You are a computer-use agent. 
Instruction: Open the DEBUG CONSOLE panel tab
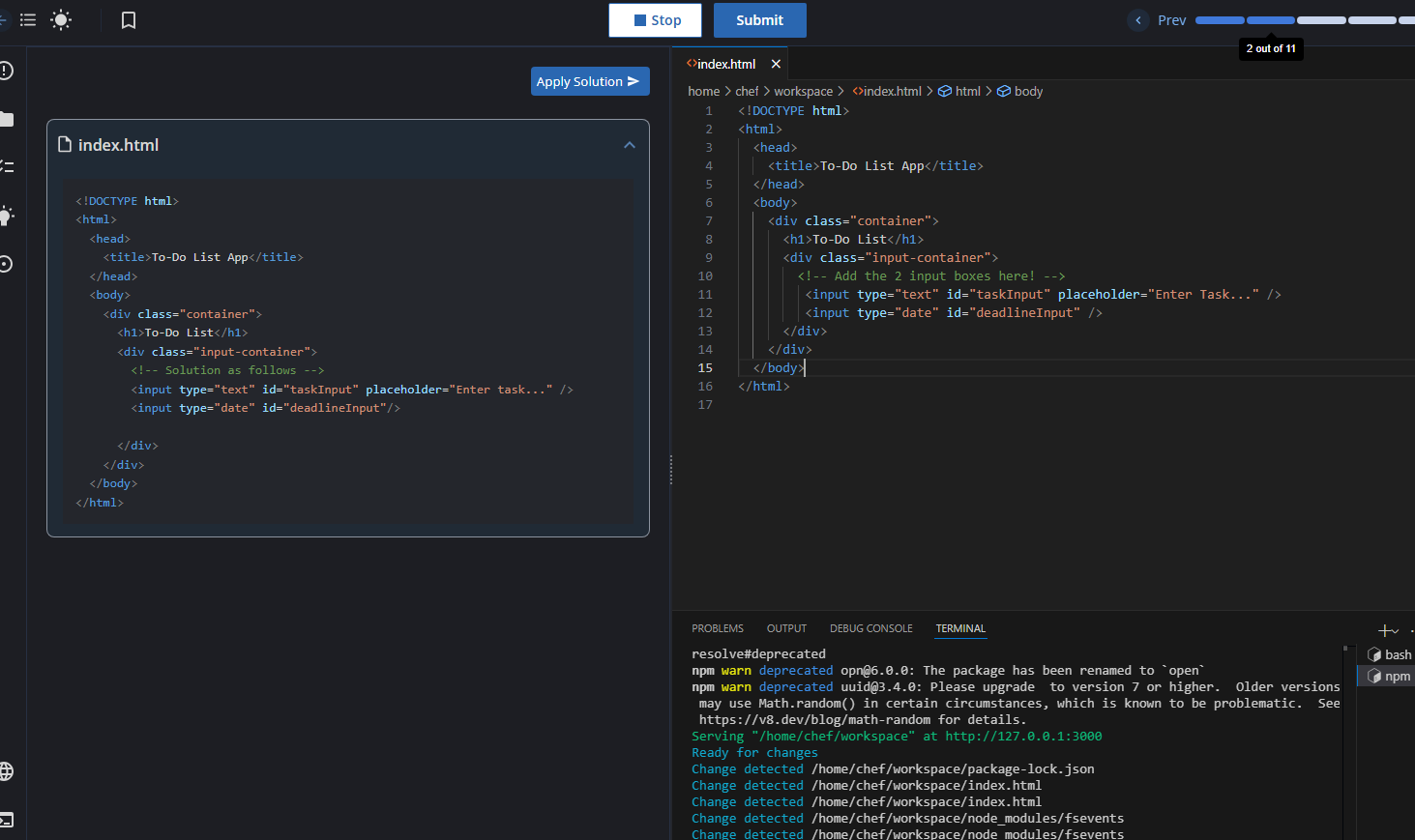tap(871, 628)
